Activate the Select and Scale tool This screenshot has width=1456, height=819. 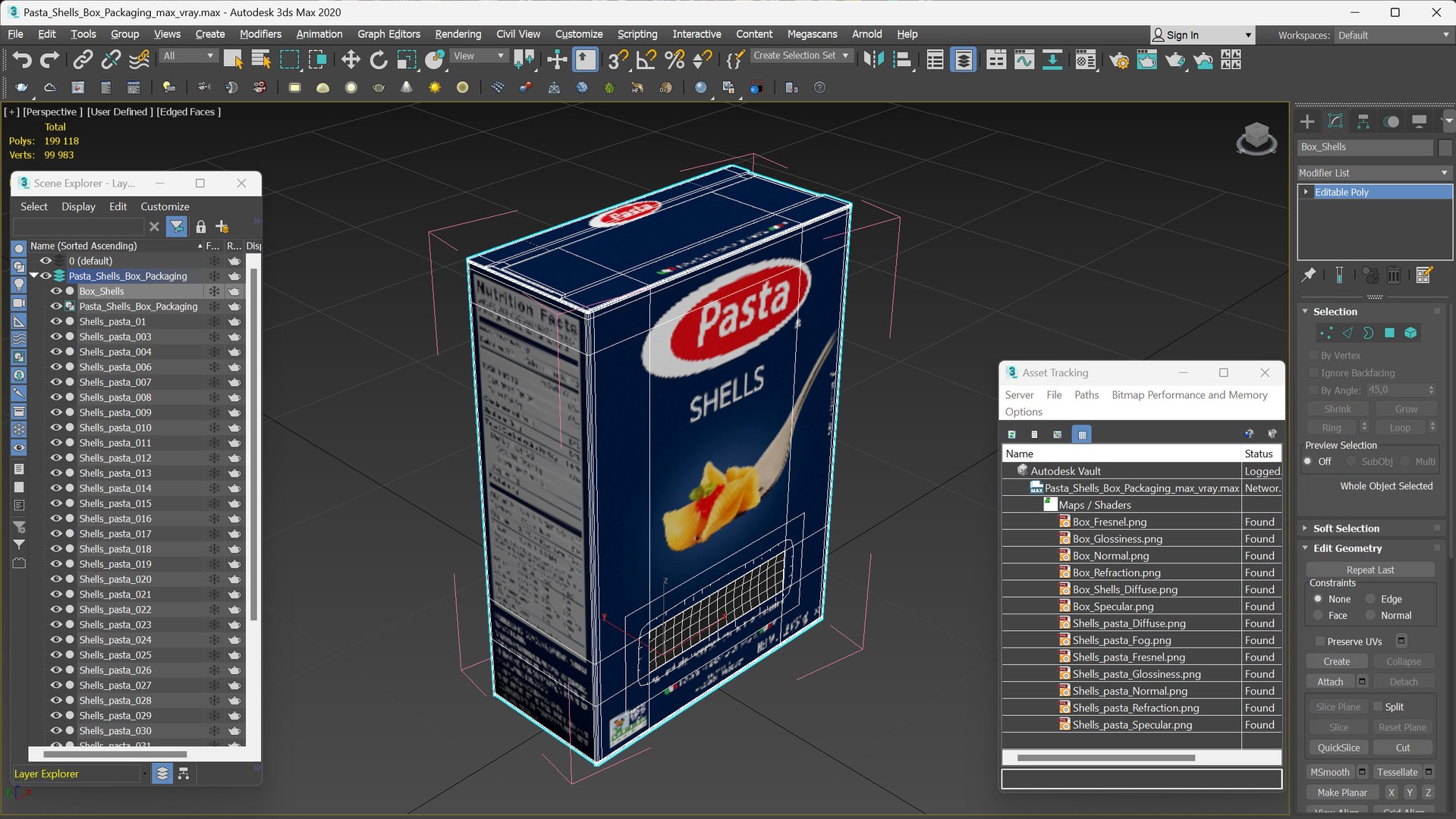407,59
